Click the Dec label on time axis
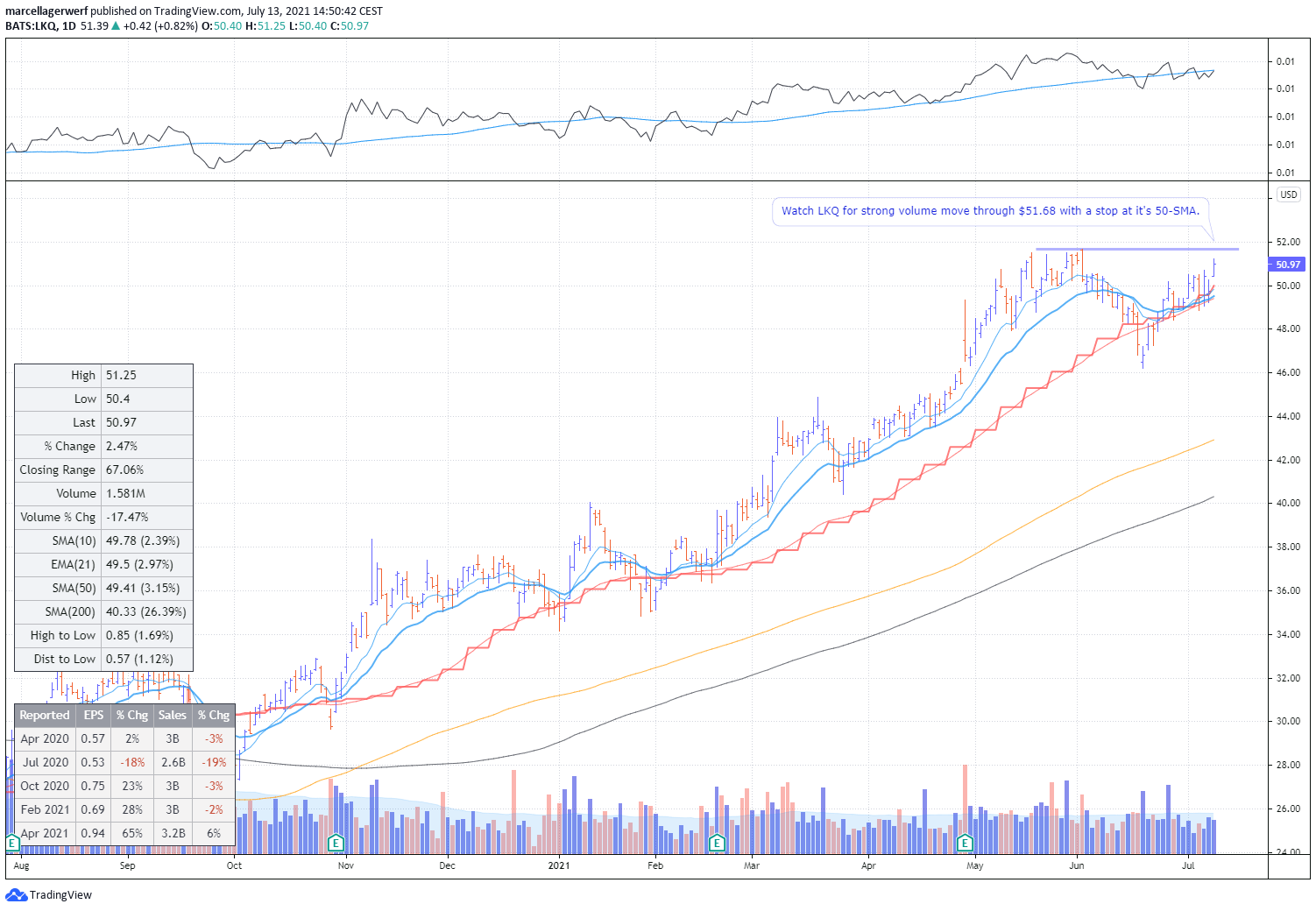The height and width of the screenshot is (911, 1316). point(448,865)
